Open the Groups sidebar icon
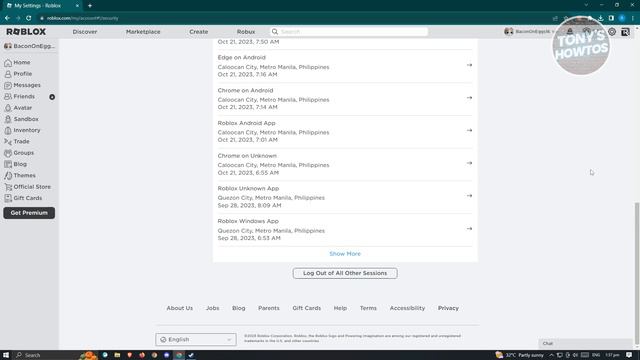 [8, 153]
